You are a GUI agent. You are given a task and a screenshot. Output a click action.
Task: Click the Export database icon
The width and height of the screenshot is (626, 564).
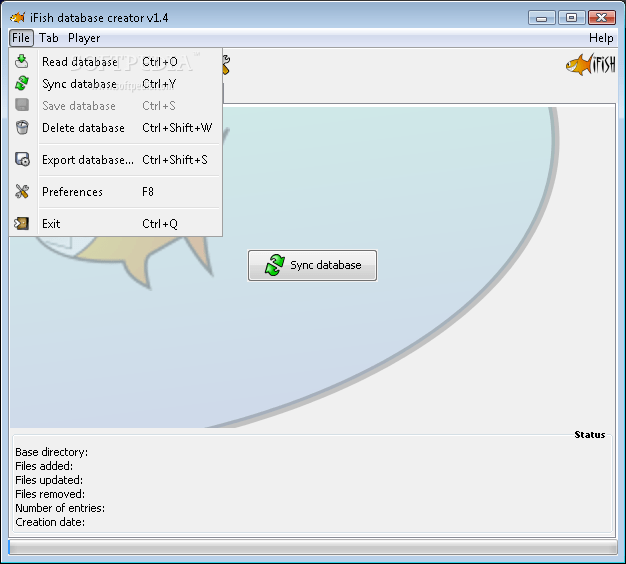(22, 159)
